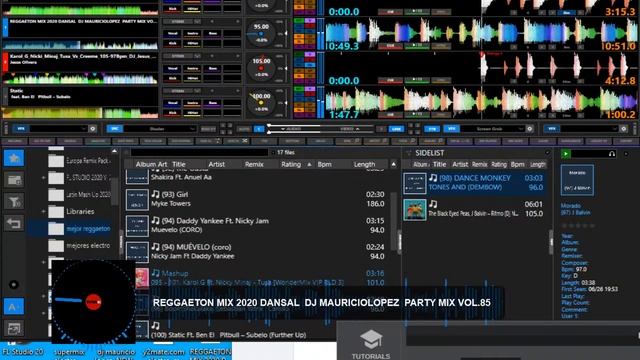
Task: Click the green prelisten play button
Action: (x=566, y=154)
